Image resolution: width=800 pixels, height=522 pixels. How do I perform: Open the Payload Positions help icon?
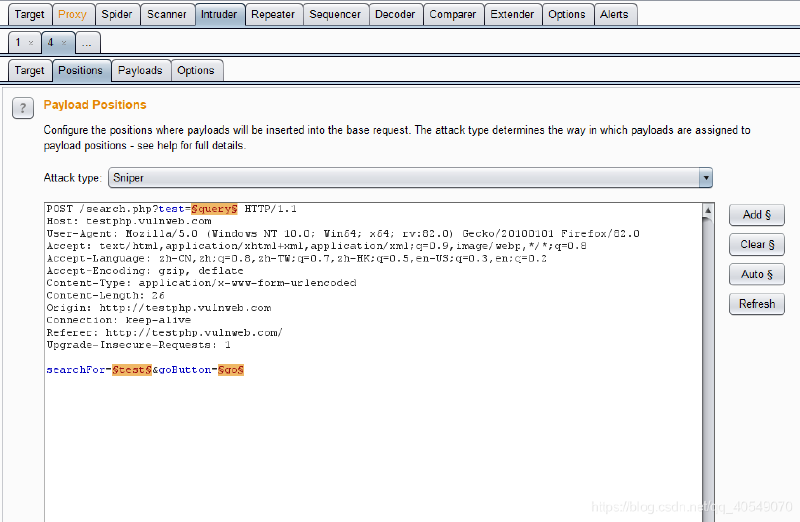click(x=23, y=108)
